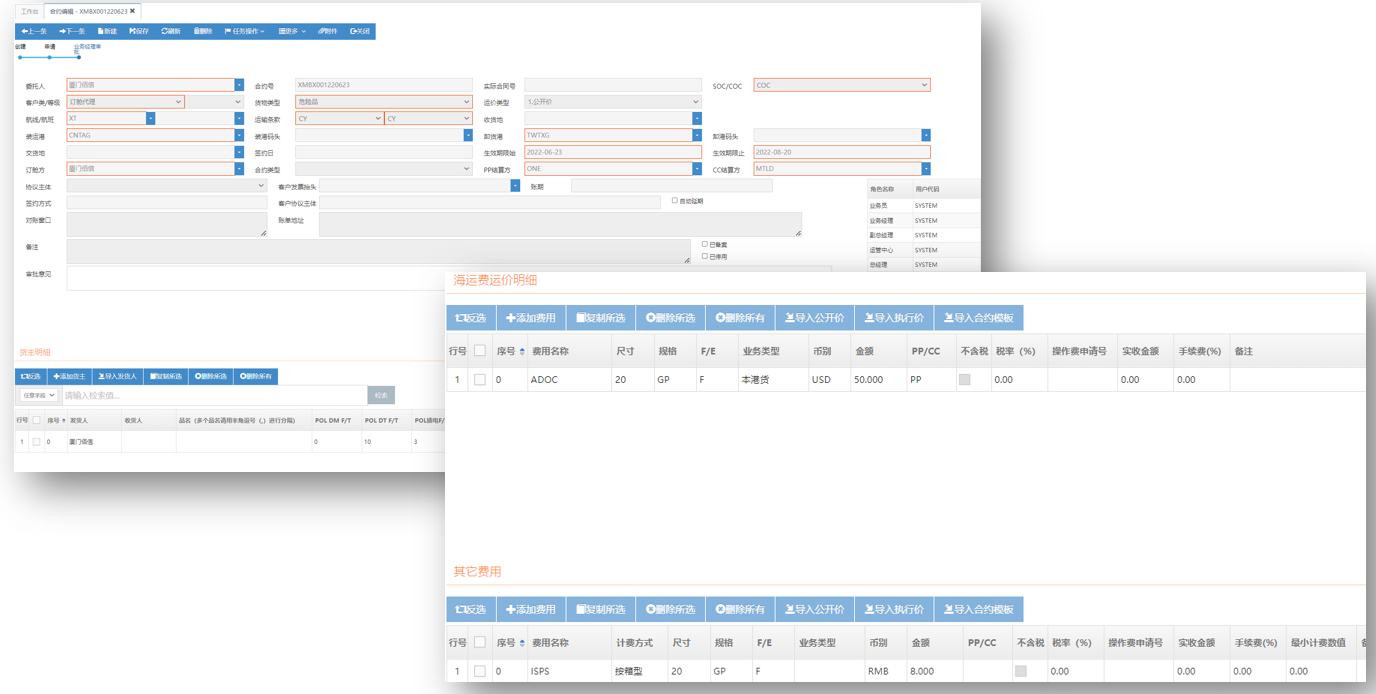Click the 检索 search button

(381, 395)
